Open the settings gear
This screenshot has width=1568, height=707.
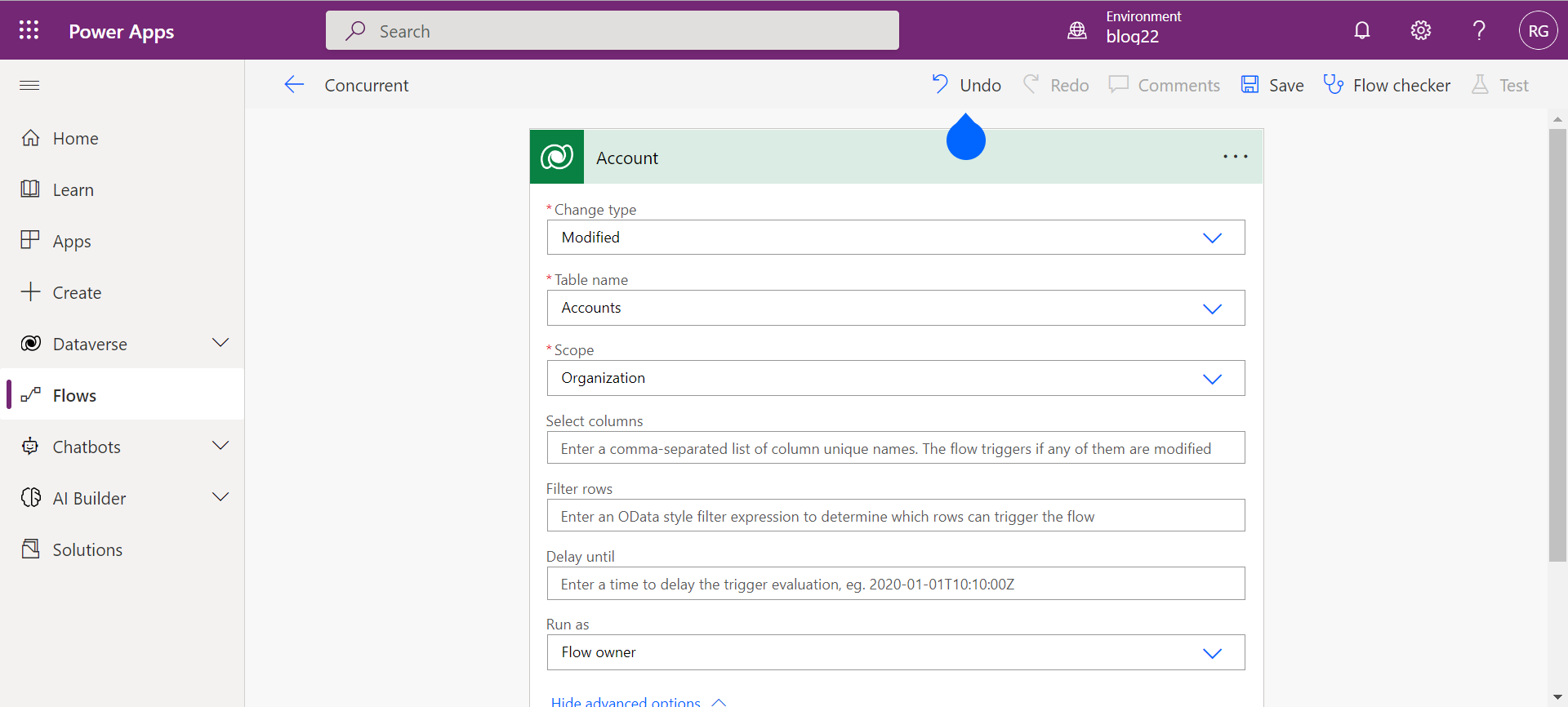click(x=1421, y=30)
